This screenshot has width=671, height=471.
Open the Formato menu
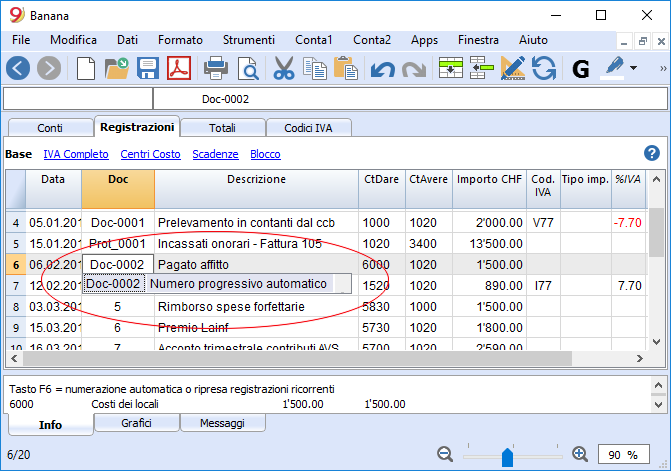click(180, 40)
